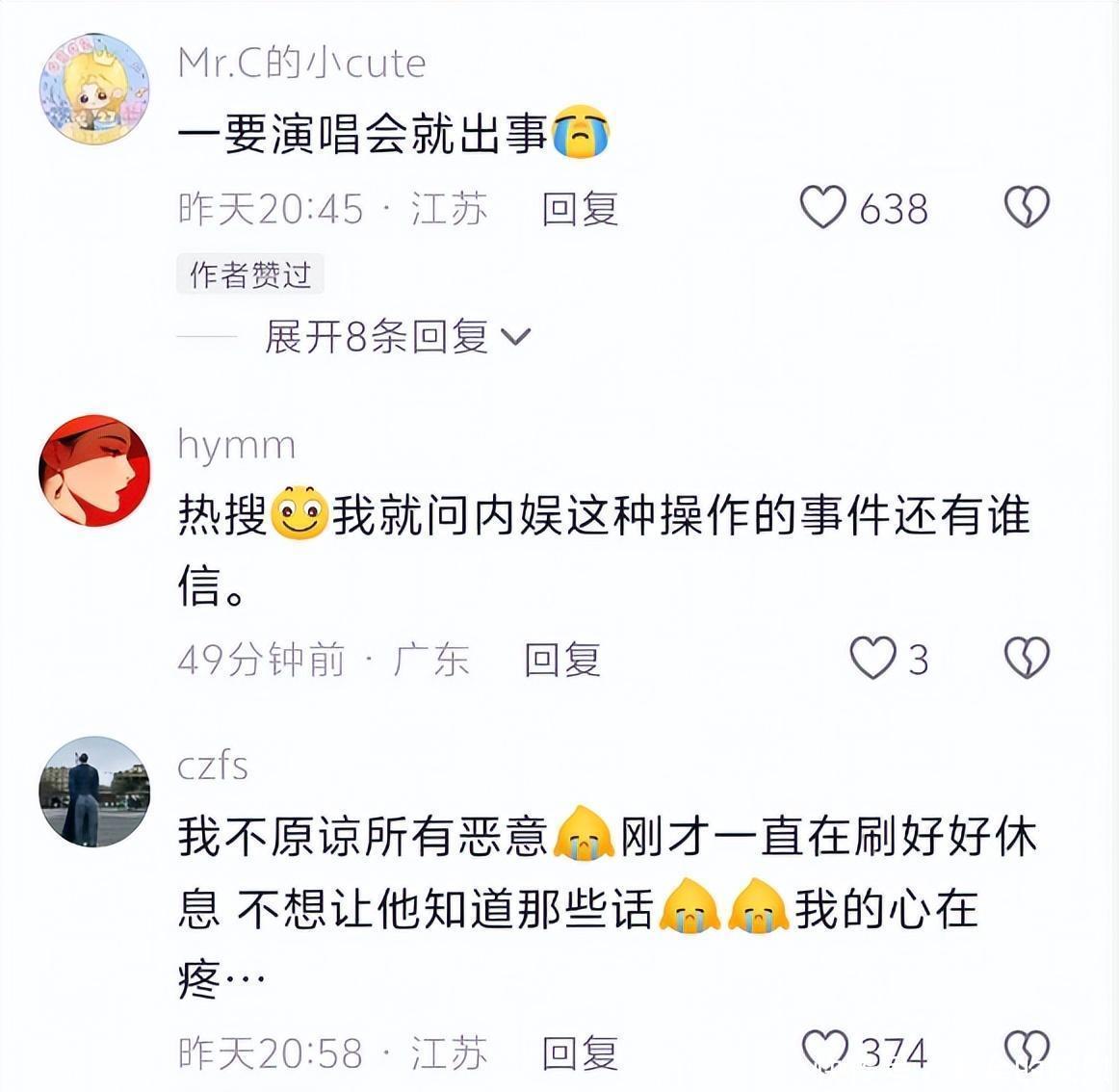Image resolution: width=1119 pixels, height=1092 pixels.
Task: Dislike the Mr.C的小cute comment with broken heart
Action: coord(1027,207)
